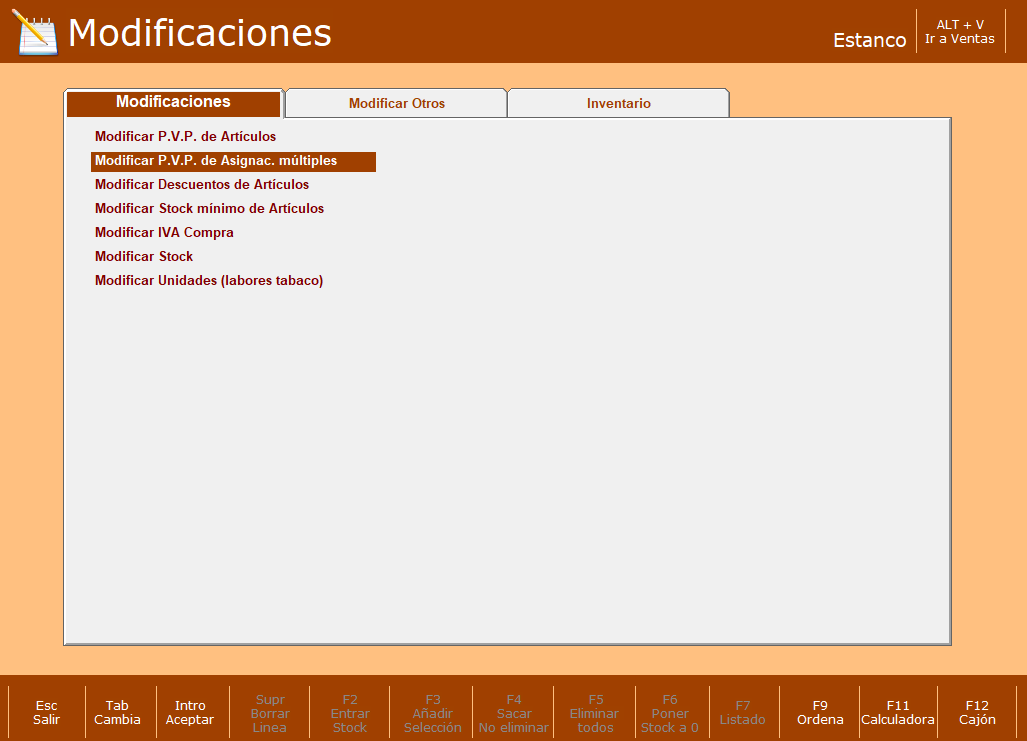Click the notepad icon beside Modificaciones title
Screen dimensions: 1027x741
tap(35, 33)
